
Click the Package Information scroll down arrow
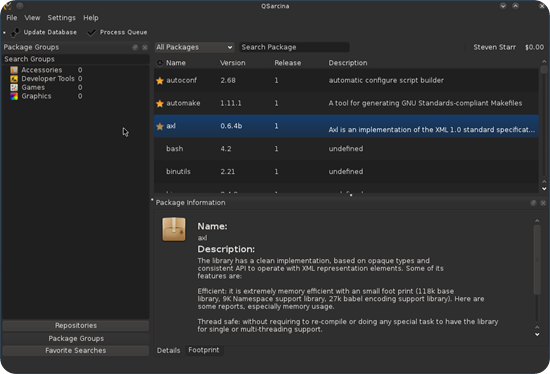tap(537, 335)
